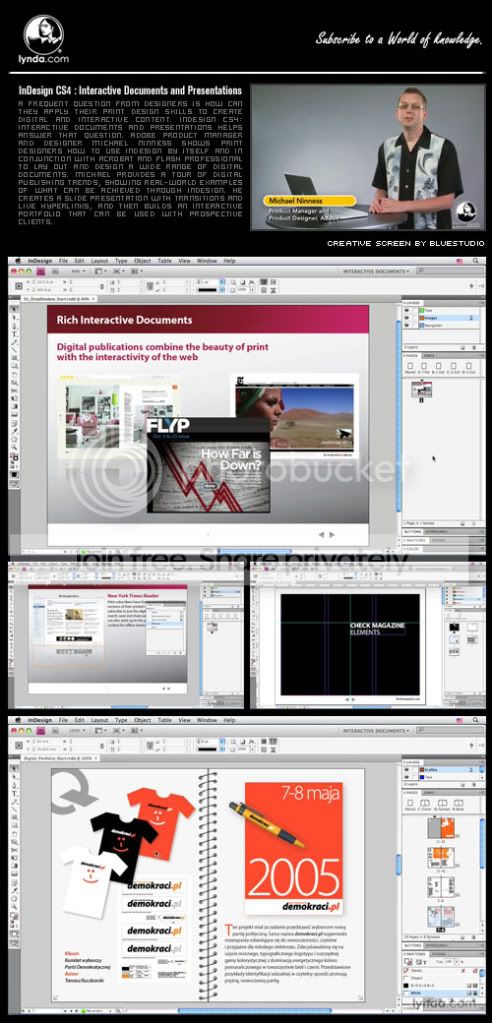Open zoom level dropdown in Digital_Portfolio window
This screenshot has height=1023, width=492.
tap(77, 730)
